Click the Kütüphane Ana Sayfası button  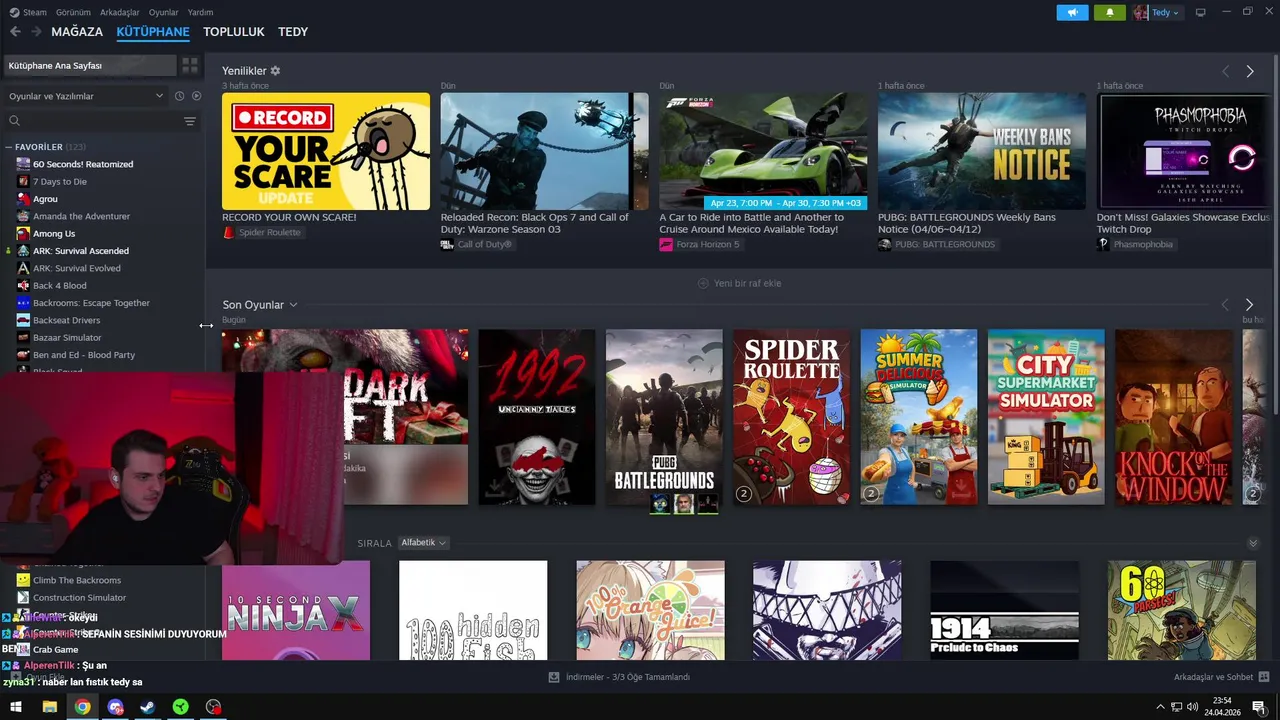[x=89, y=66]
